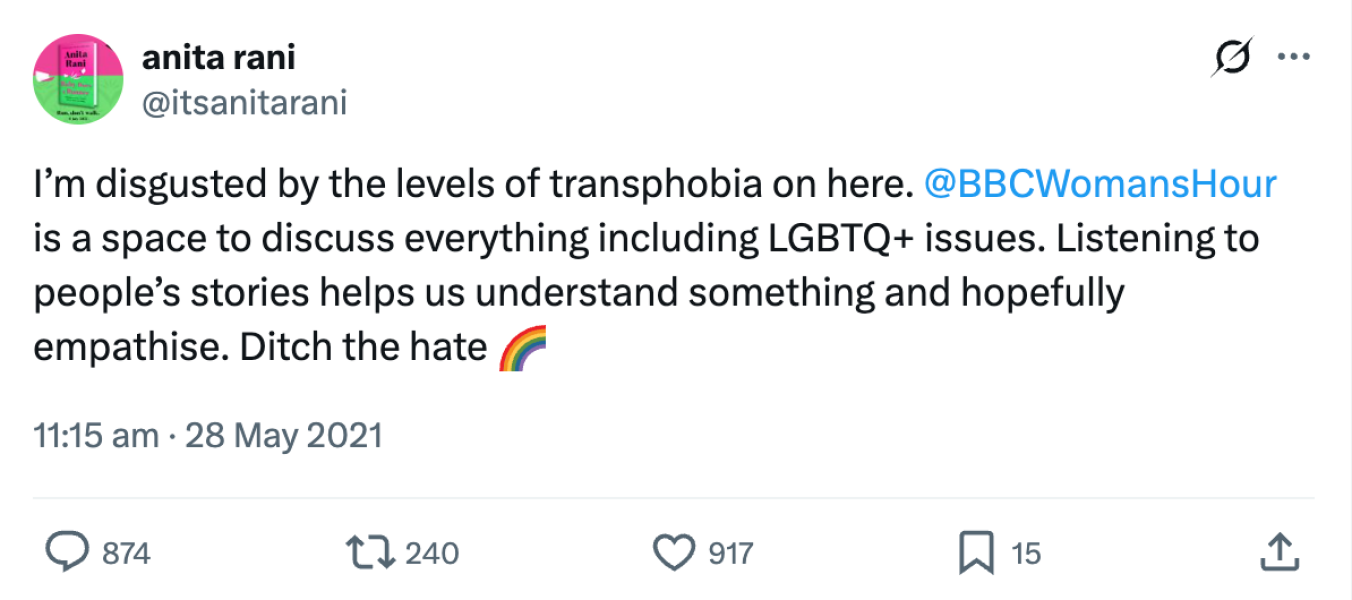The height and width of the screenshot is (600, 1352).
Task: Click the share upload icon
Action: tap(1281, 552)
